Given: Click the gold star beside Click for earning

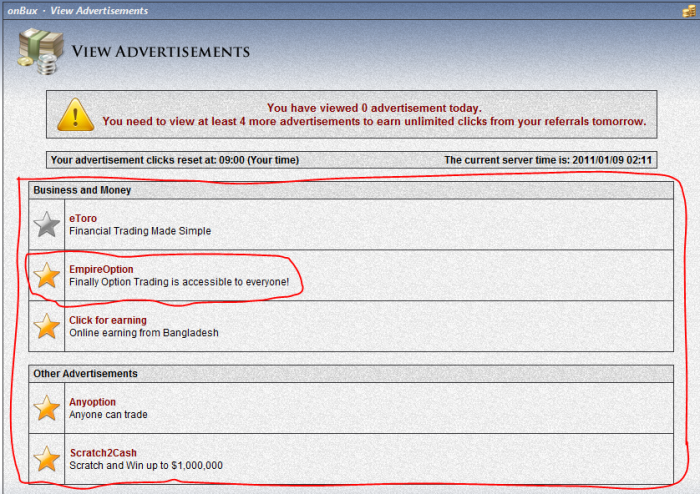Looking at the screenshot, I should 46,326.
